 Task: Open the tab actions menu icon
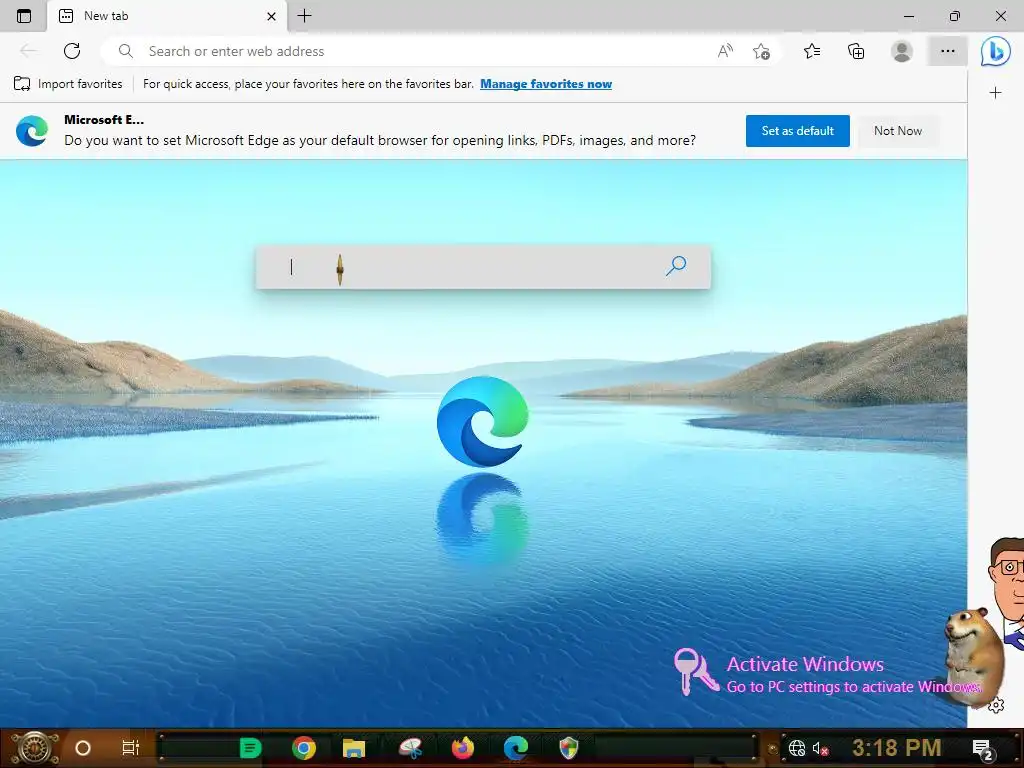pos(24,16)
